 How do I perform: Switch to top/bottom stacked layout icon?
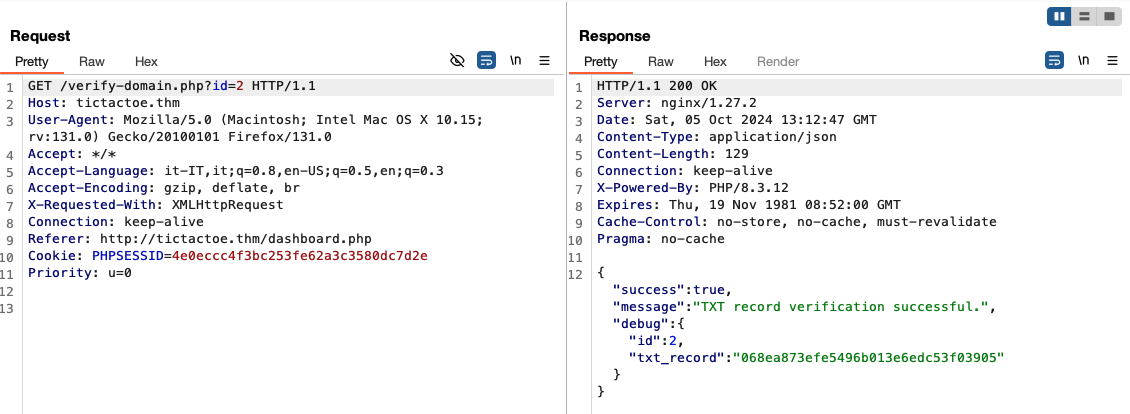tap(1084, 17)
